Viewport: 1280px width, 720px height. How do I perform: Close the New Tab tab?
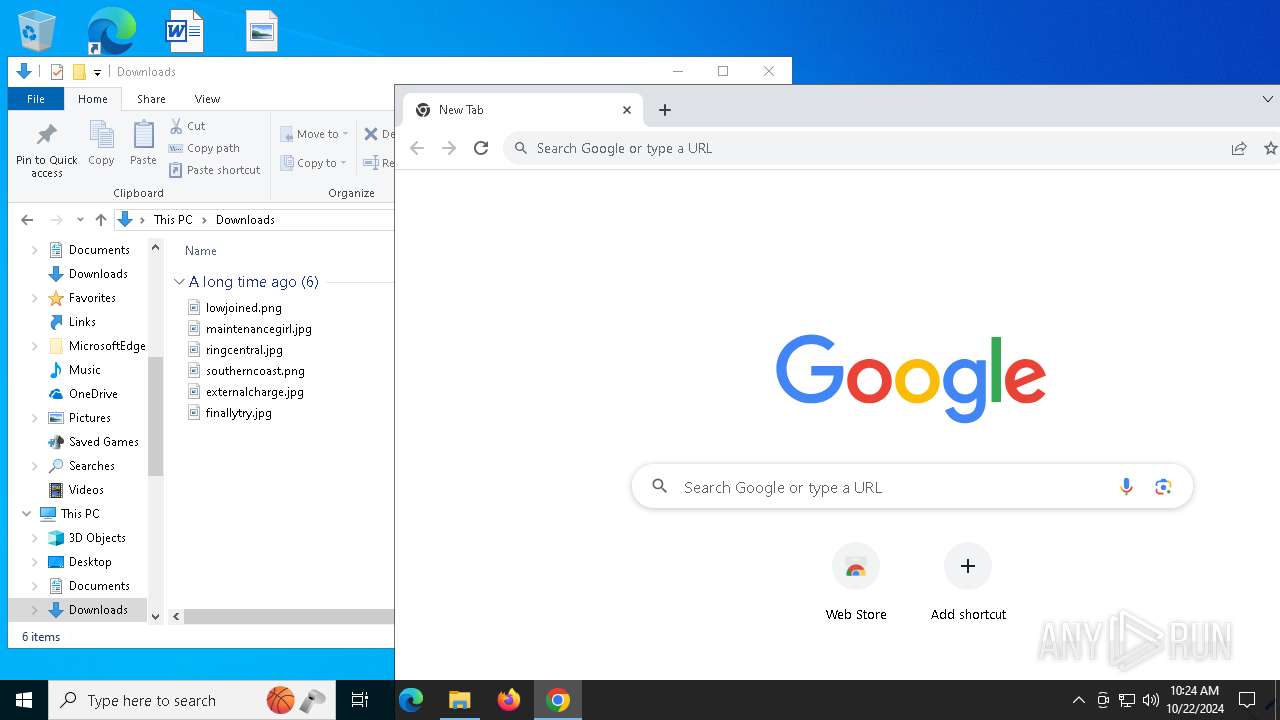(x=627, y=110)
